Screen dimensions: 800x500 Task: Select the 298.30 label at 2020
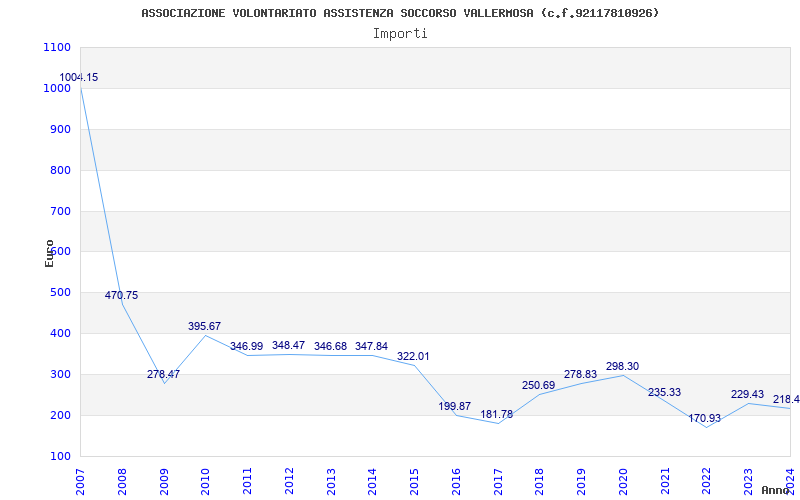pyautogui.click(x=622, y=367)
